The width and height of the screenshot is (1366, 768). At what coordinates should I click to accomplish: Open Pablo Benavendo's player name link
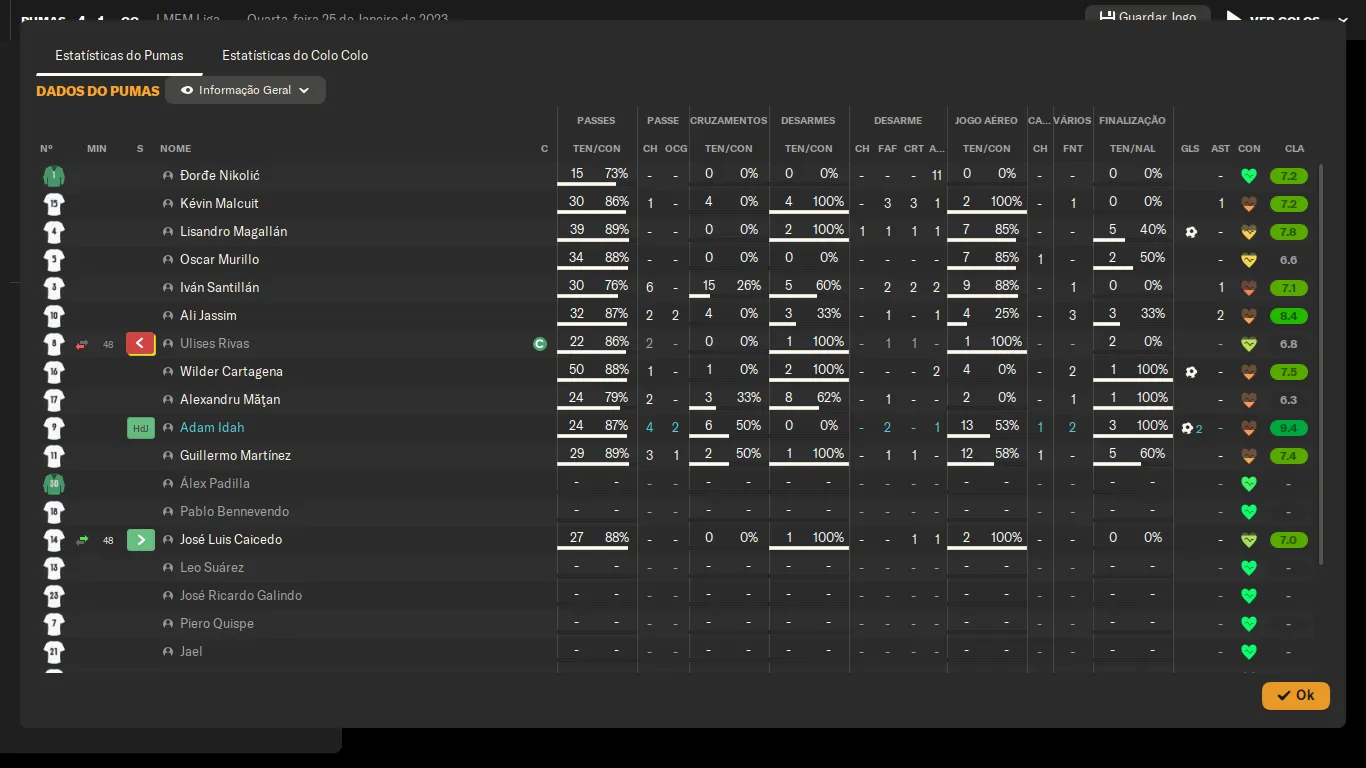(234, 512)
